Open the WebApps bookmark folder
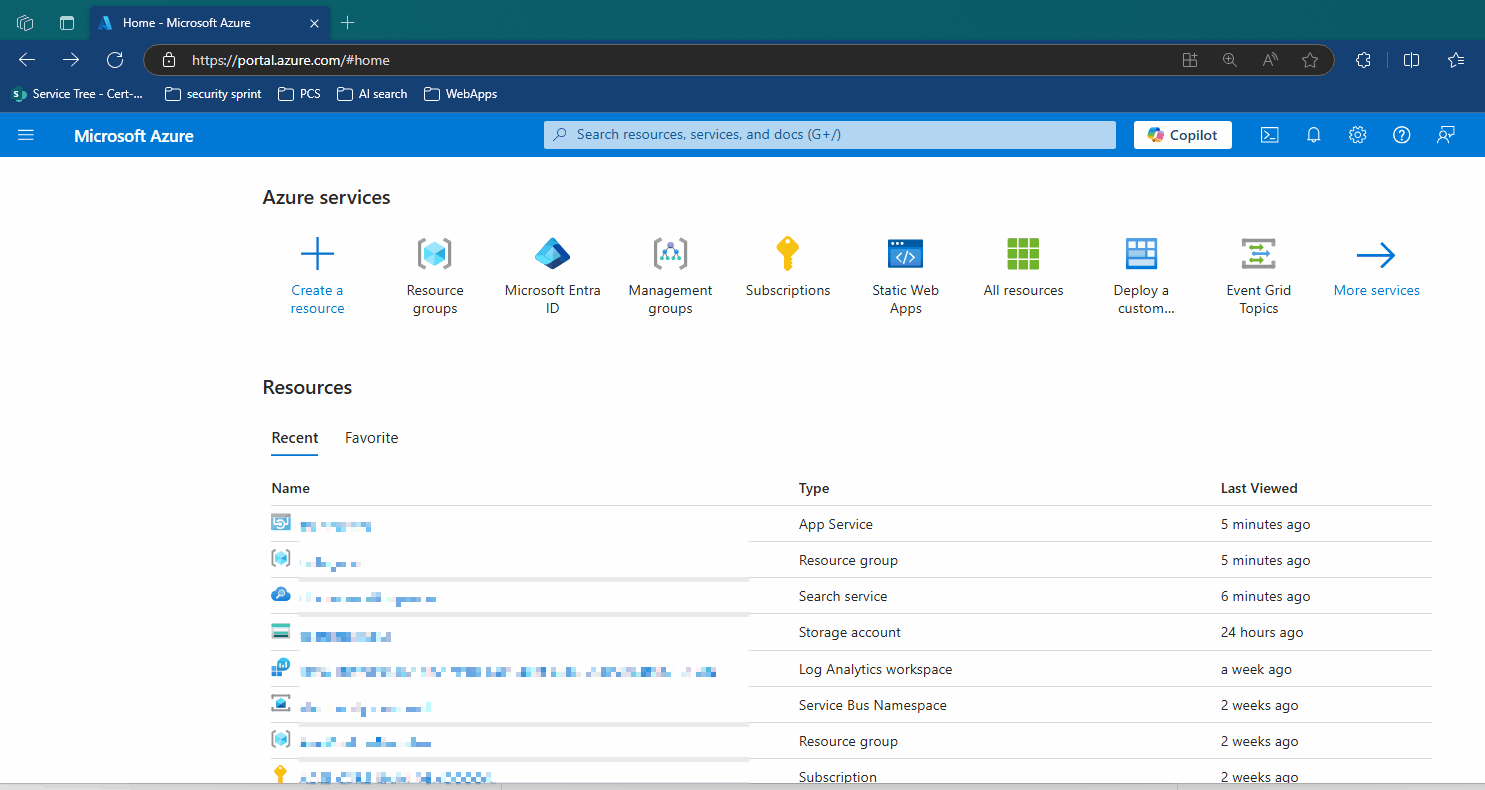1485x790 pixels. pyautogui.click(x=460, y=94)
